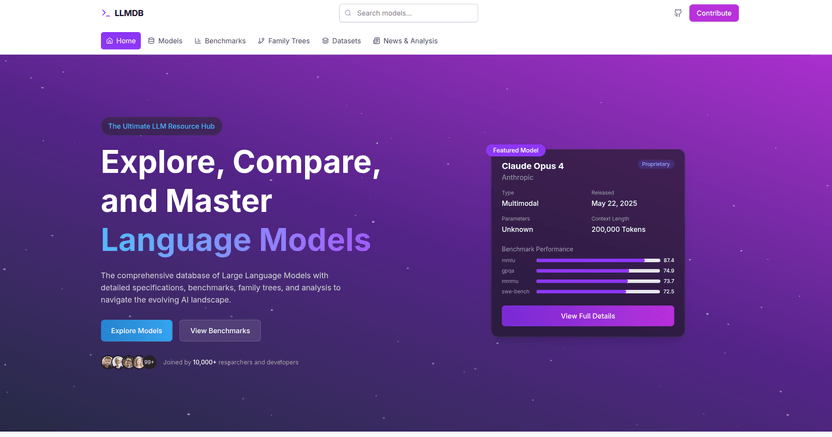Image resolution: width=832 pixels, height=437 pixels.
Task: Click the bar chart icon beside Benchmarks
Action: pyautogui.click(x=198, y=41)
